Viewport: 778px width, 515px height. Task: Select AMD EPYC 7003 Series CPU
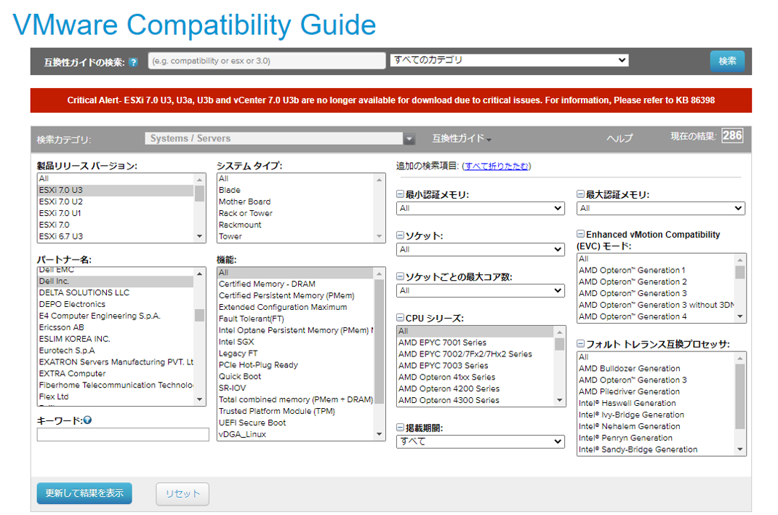tap(475, 366)
